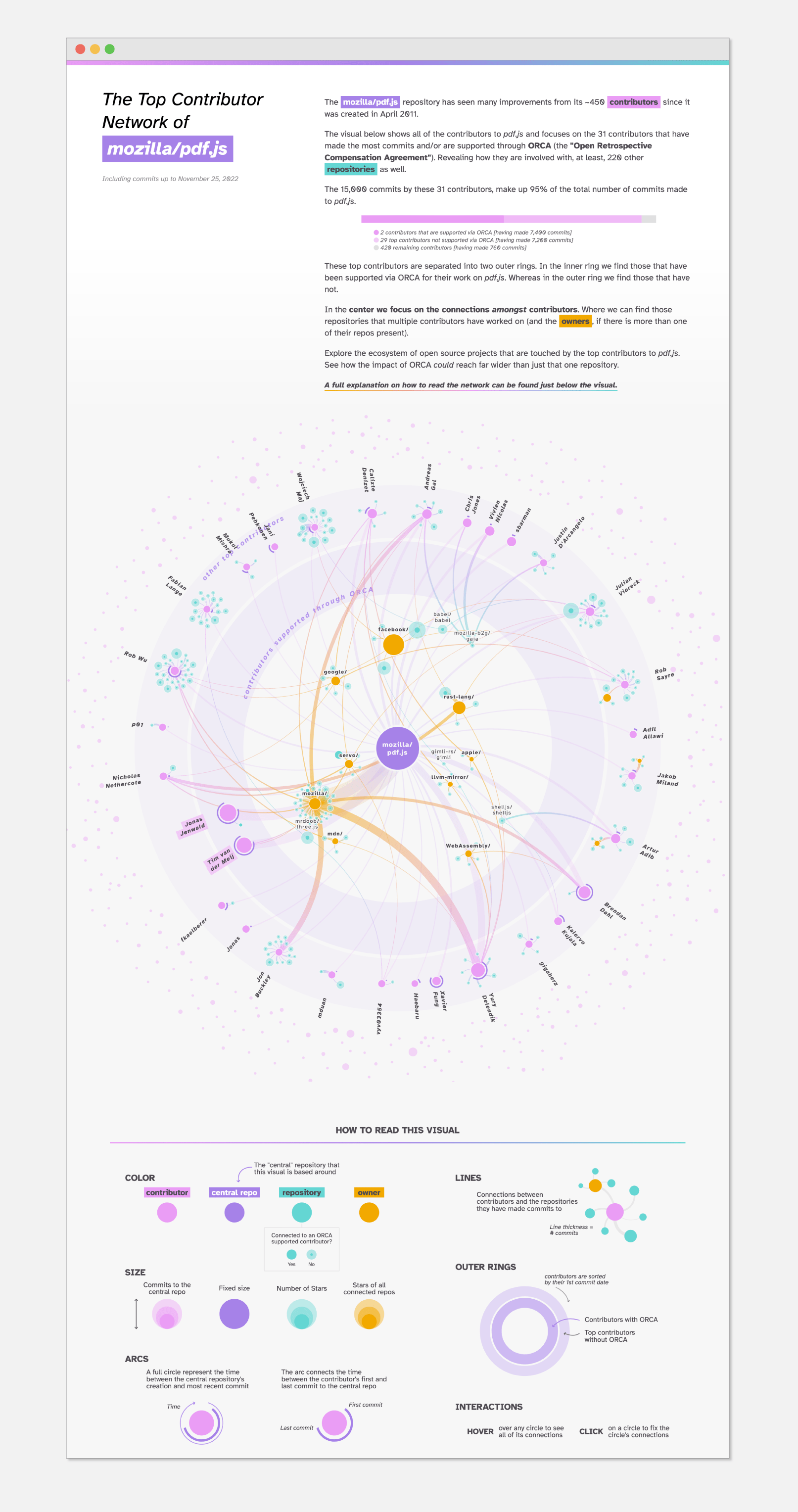Select the facebook/ owner orange circle

coord(393,645)
